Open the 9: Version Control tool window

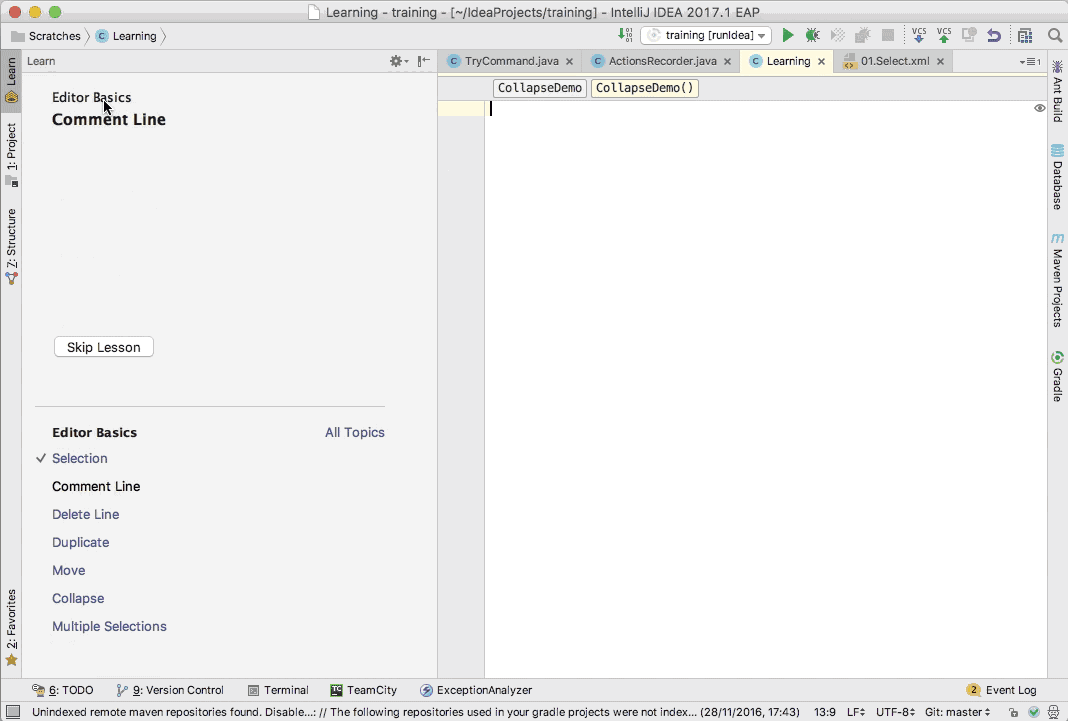pyautogui.click(x=170, y=690)
